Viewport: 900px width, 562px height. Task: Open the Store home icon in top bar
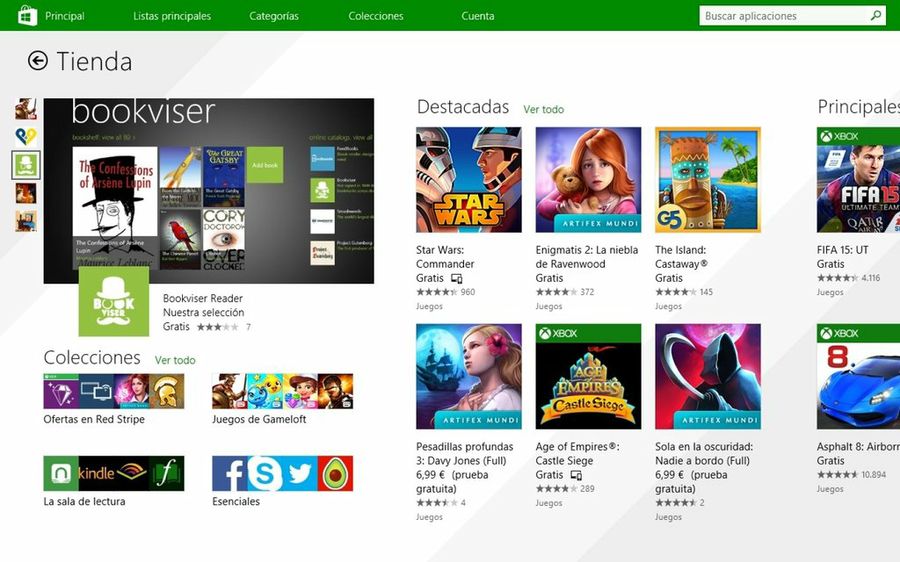tap(27, 16)
